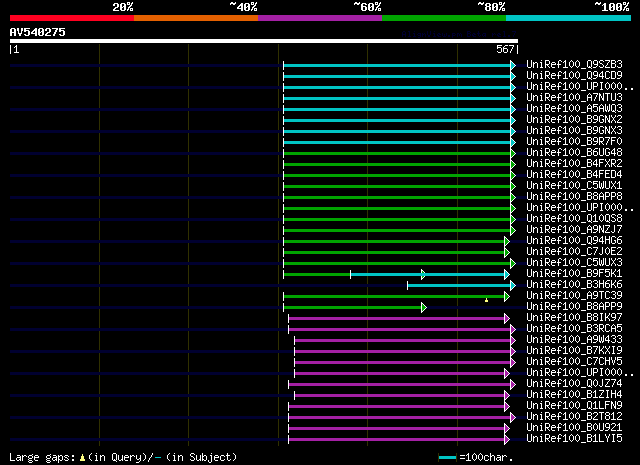Click the red 20% identity legend segment

(72, 18)
